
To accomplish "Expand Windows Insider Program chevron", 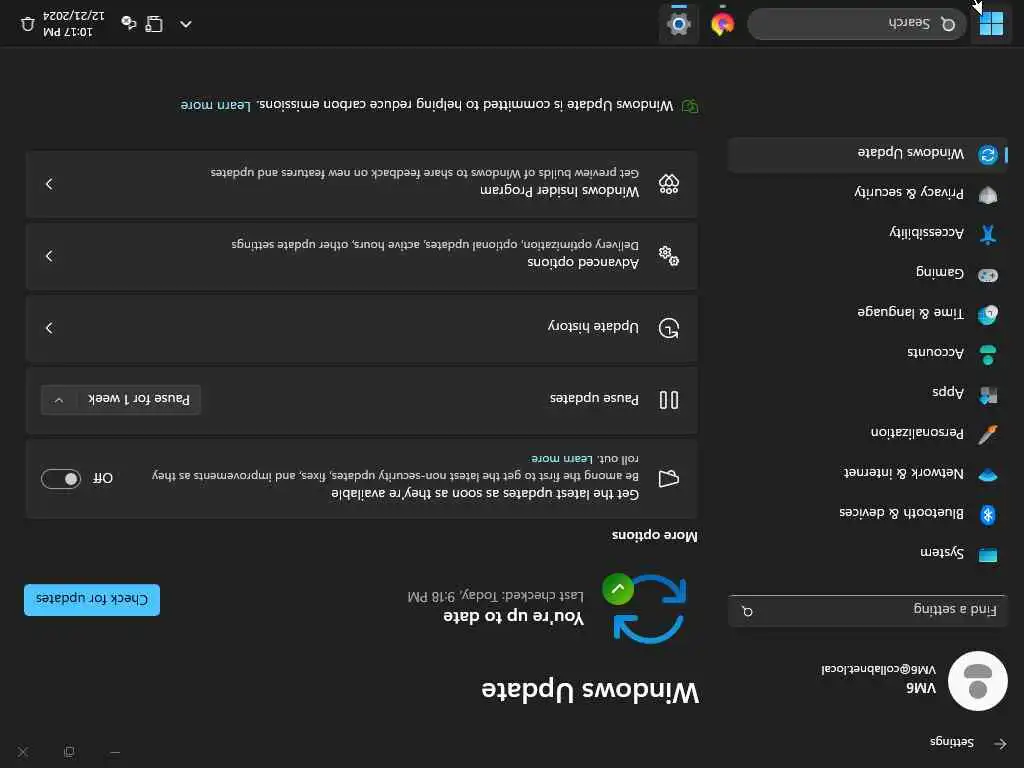I will pyautogui.click(x=50, y=184).
